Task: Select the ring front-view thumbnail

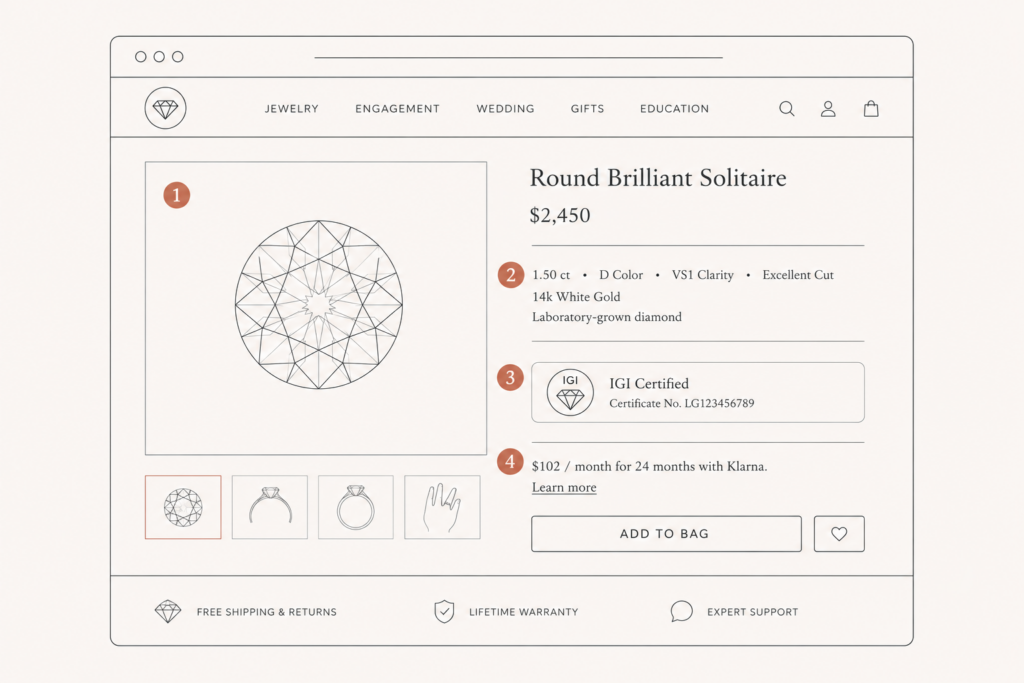Action: point(356,507)
